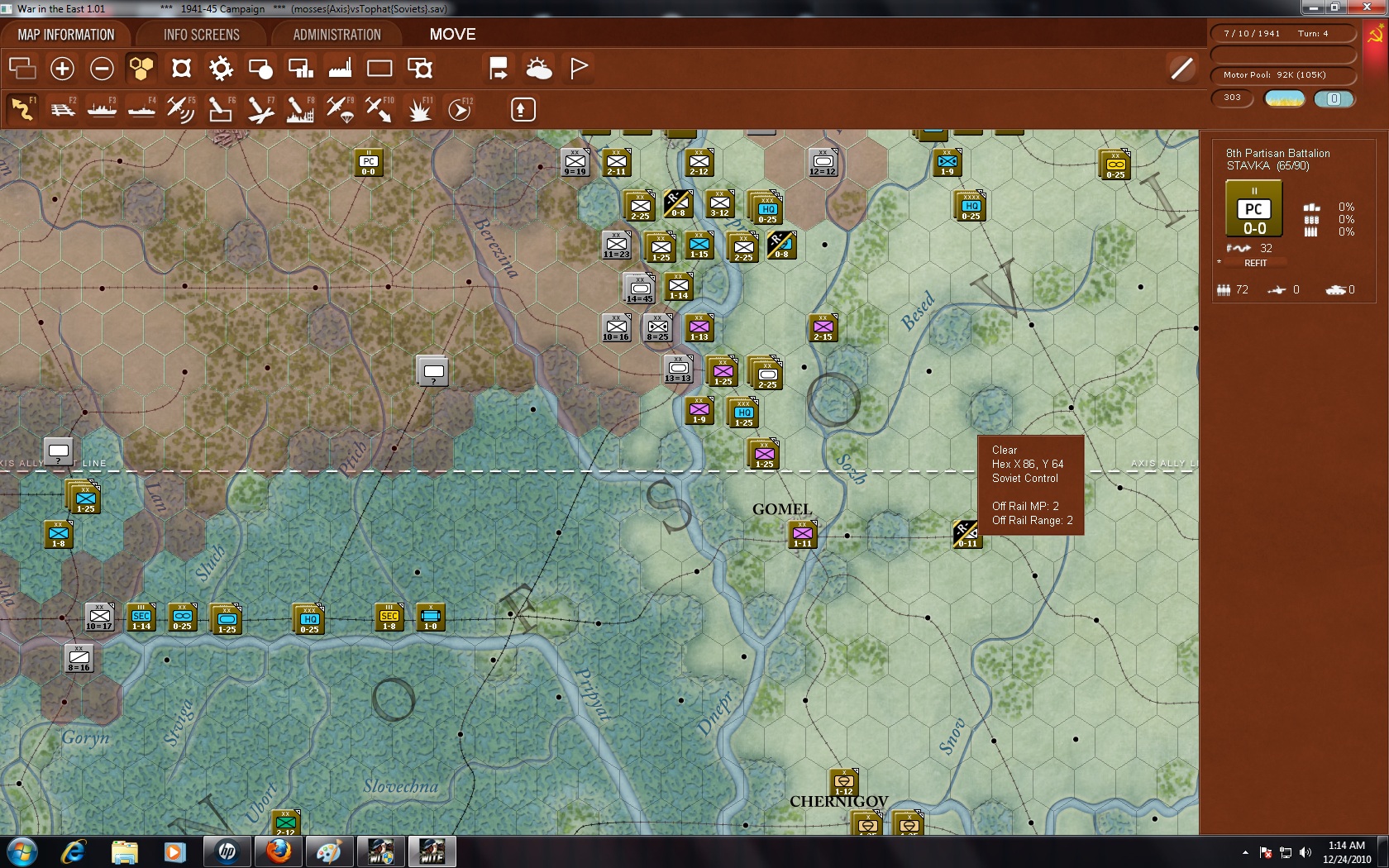This screenshot has width=1389, height=868.
Task: Select the PC 0-0 partisan counter on map
Action: tap(369, 163)
